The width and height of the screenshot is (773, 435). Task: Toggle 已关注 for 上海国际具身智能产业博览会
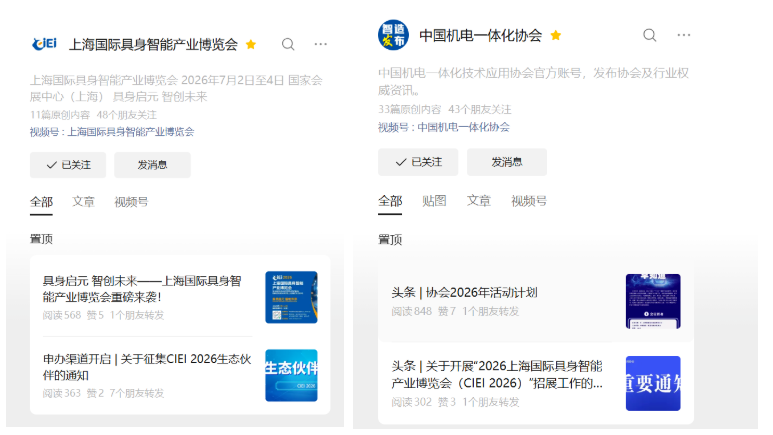pyautogui.click(x=67, y=165)
